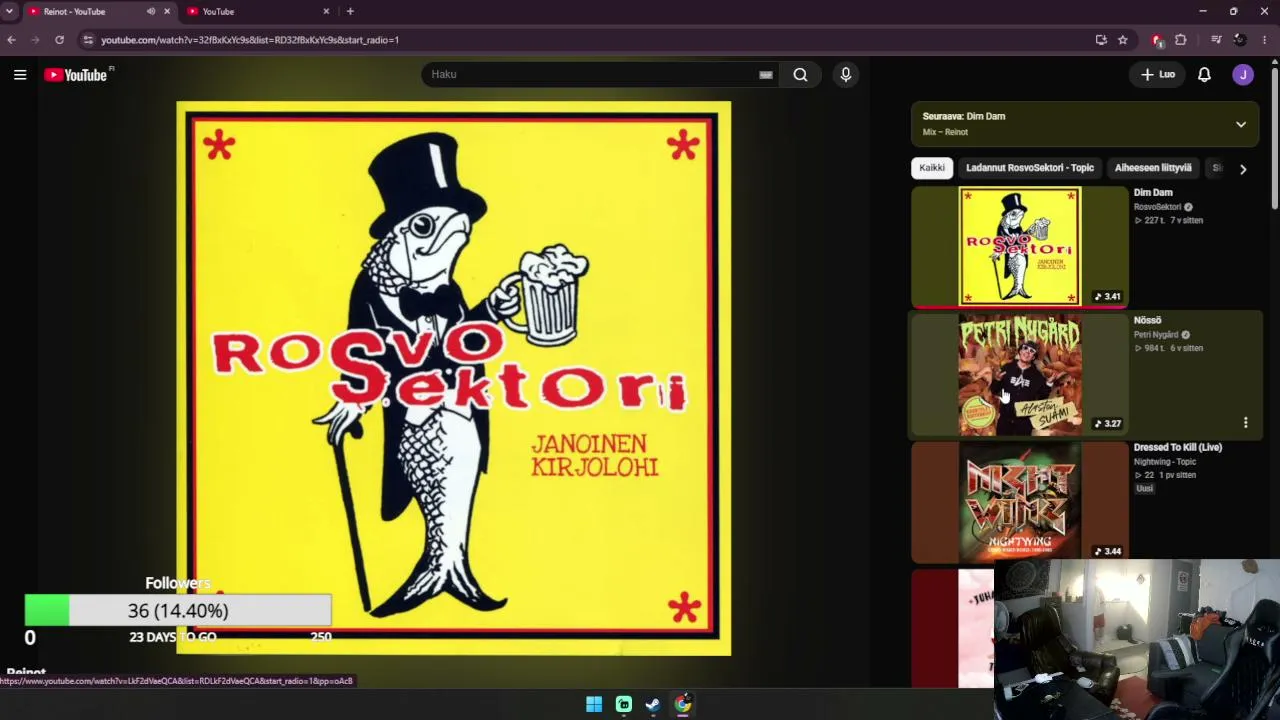1280x720 pixels.
Task: Visit the RosvoSektori channel under Dim Dam
Action: point(1157,207)
